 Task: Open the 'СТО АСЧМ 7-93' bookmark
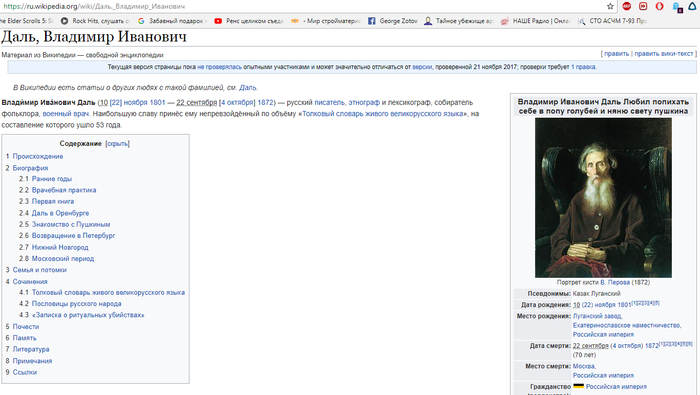(x=612, y=21)
